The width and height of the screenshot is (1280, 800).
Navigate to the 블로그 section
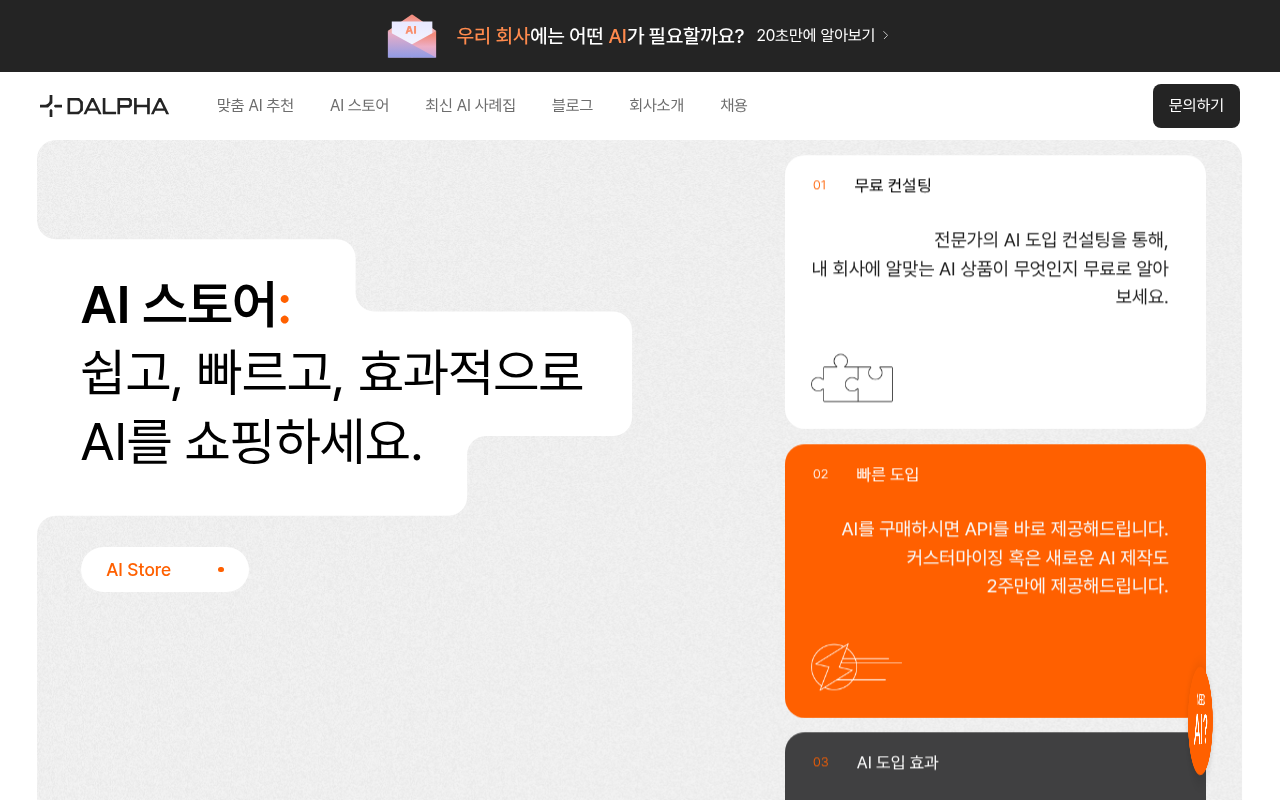click(571, 105)
